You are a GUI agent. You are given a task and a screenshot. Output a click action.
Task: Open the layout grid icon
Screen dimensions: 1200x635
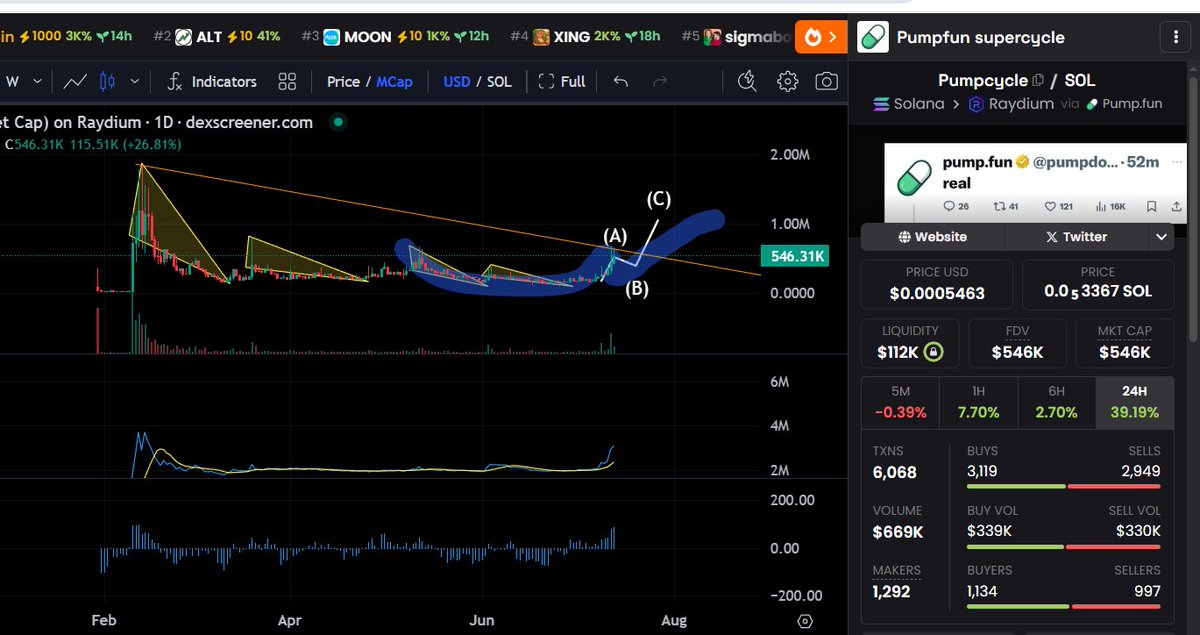288,81
